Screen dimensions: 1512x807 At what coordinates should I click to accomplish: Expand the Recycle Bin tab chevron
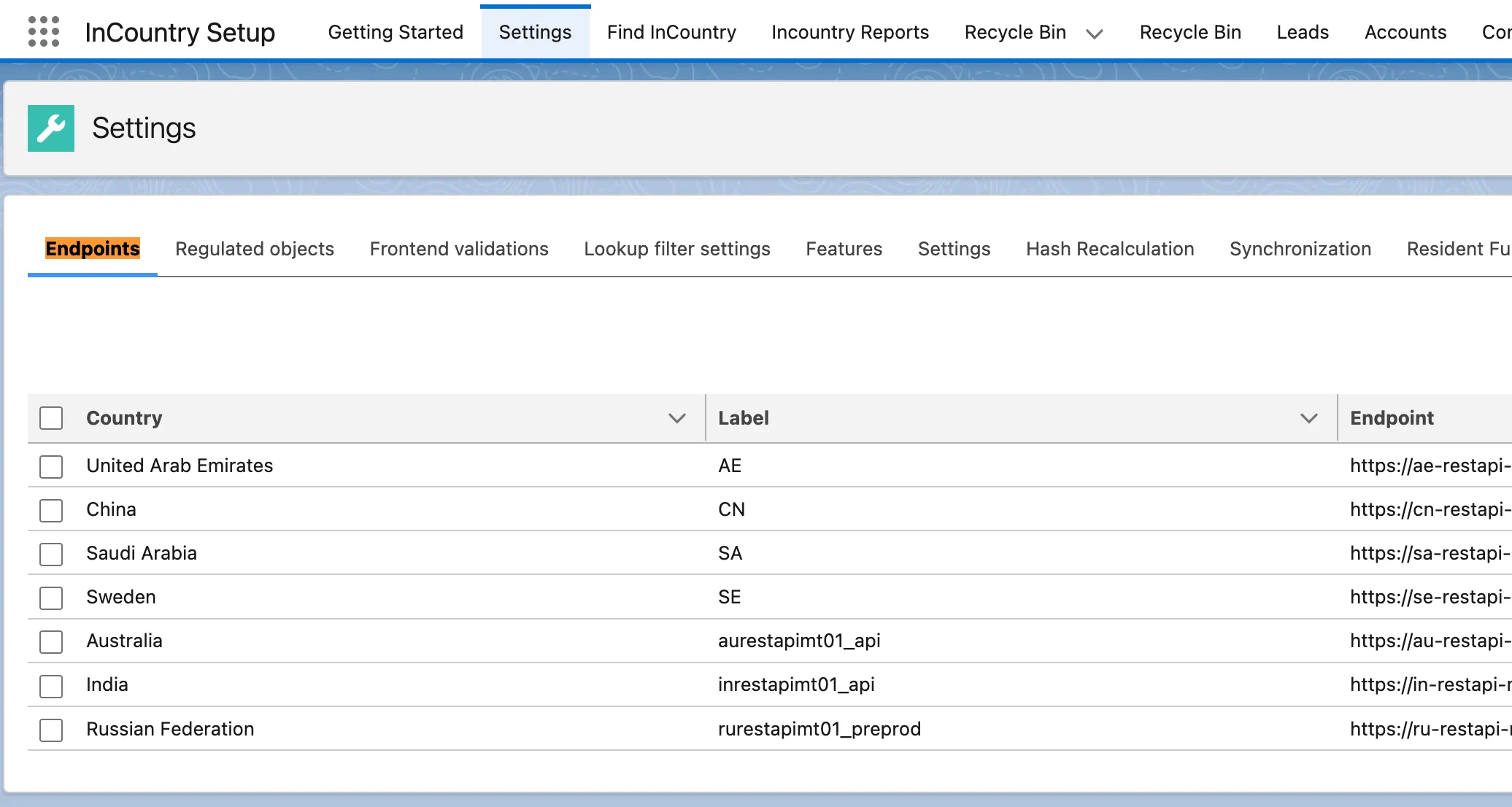(x=1094, y=34)
